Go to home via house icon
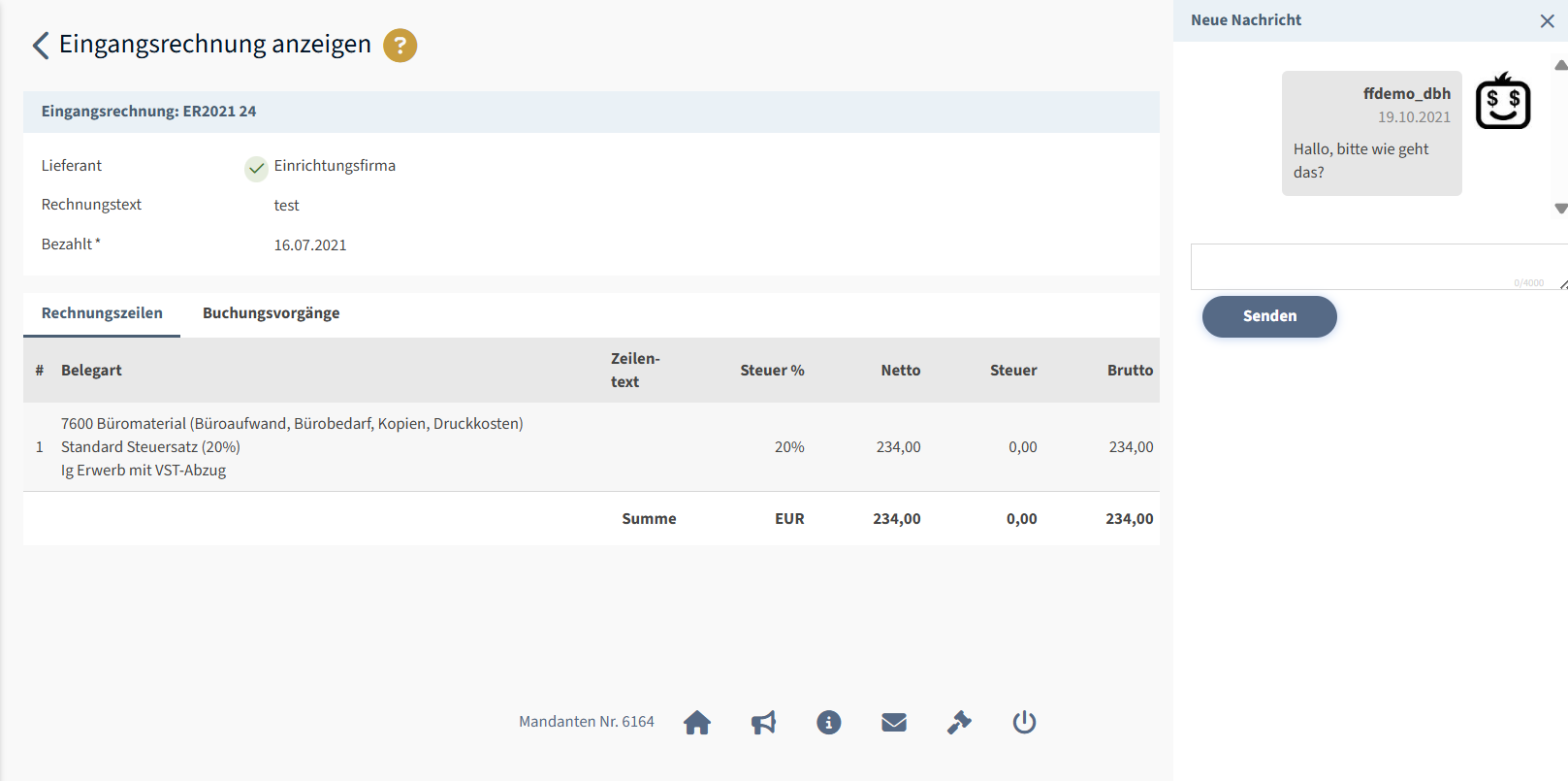Screen dimensions: 1568x781 point(696,722)
